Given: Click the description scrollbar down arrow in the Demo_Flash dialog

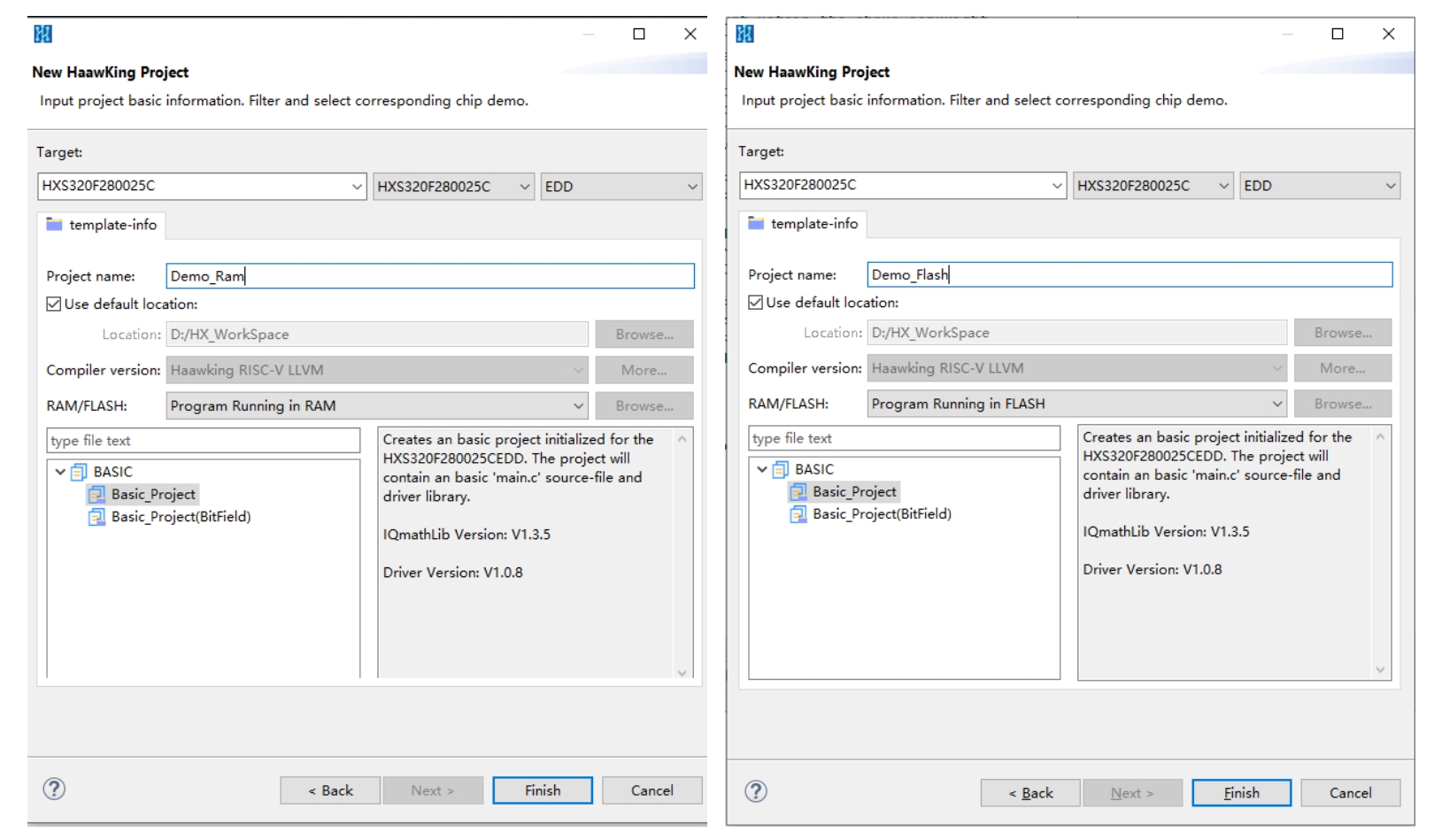Looking at the screenshot, I should point(1380,670).
